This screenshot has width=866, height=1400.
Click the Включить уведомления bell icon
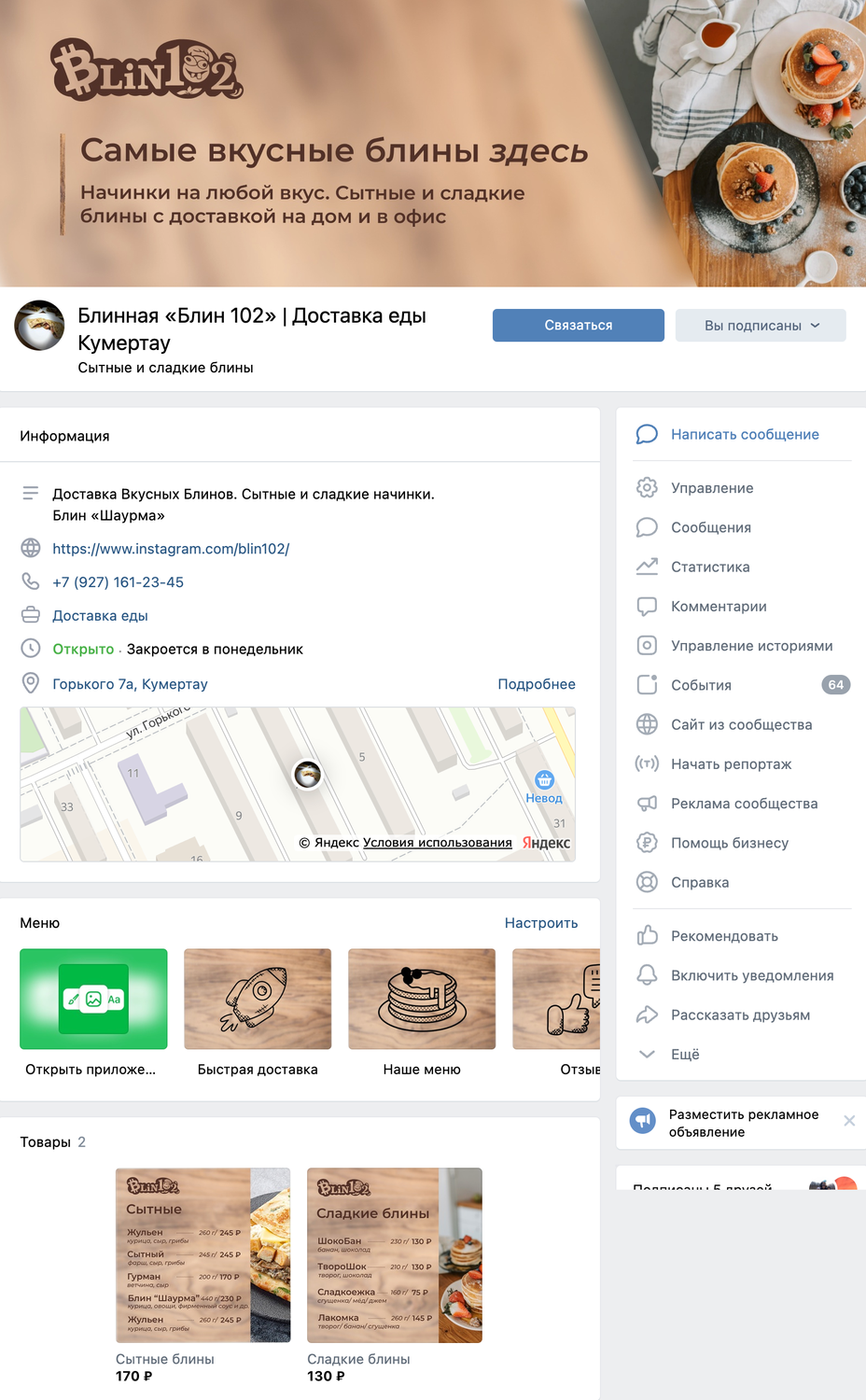(x=647, y=975)
